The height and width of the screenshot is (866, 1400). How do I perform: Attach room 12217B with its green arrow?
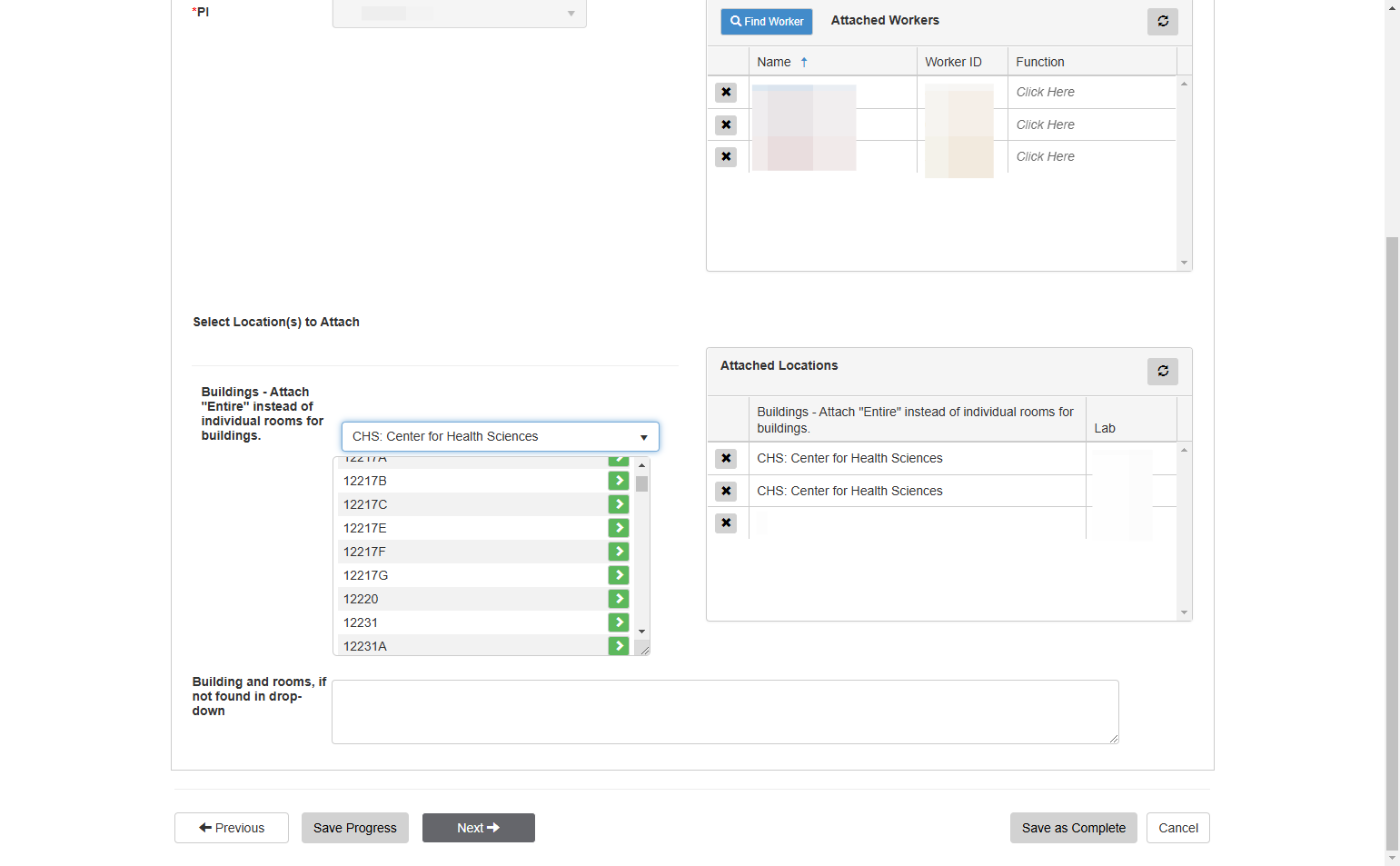[619, 481]
